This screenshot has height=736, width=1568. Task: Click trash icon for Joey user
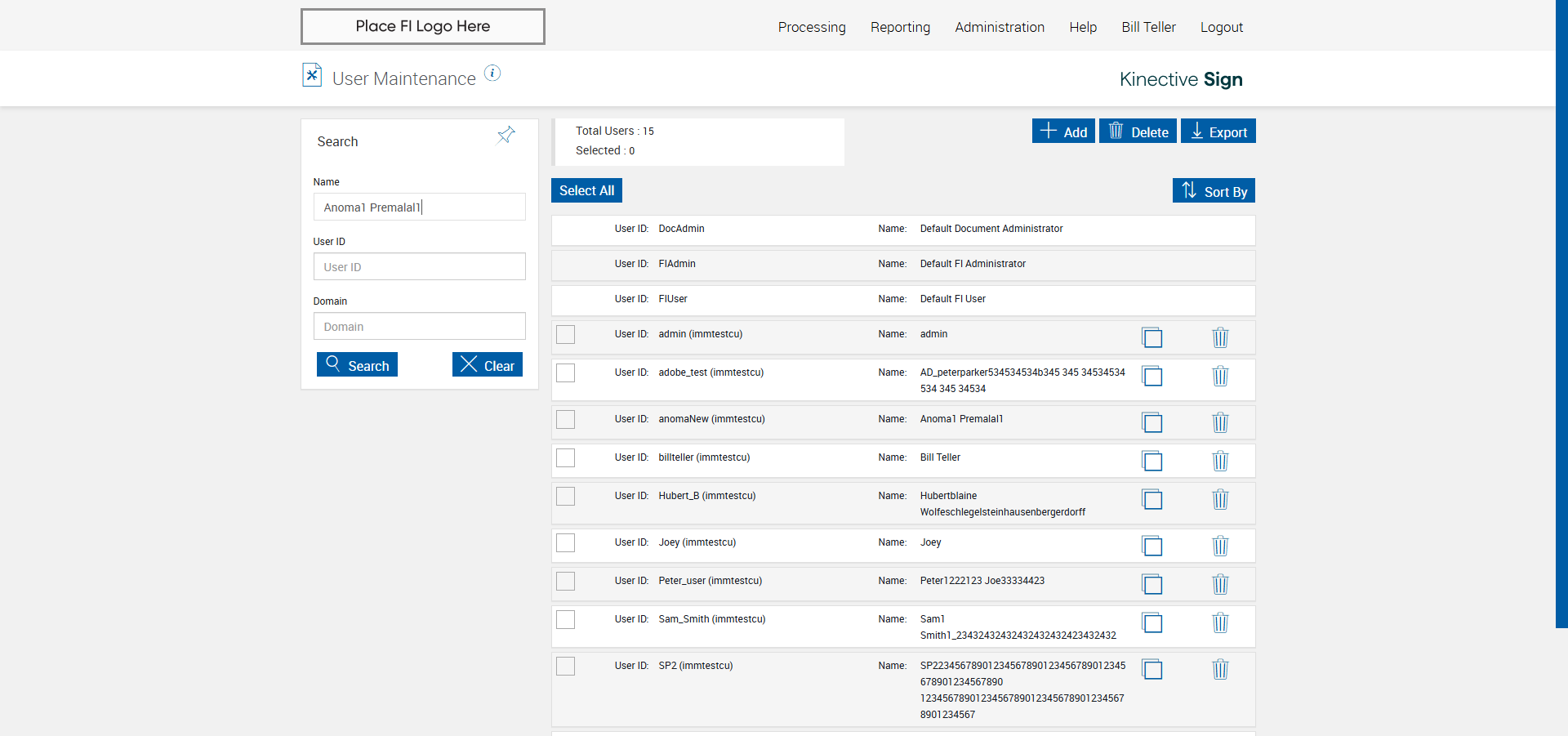tap(1220, 546)
